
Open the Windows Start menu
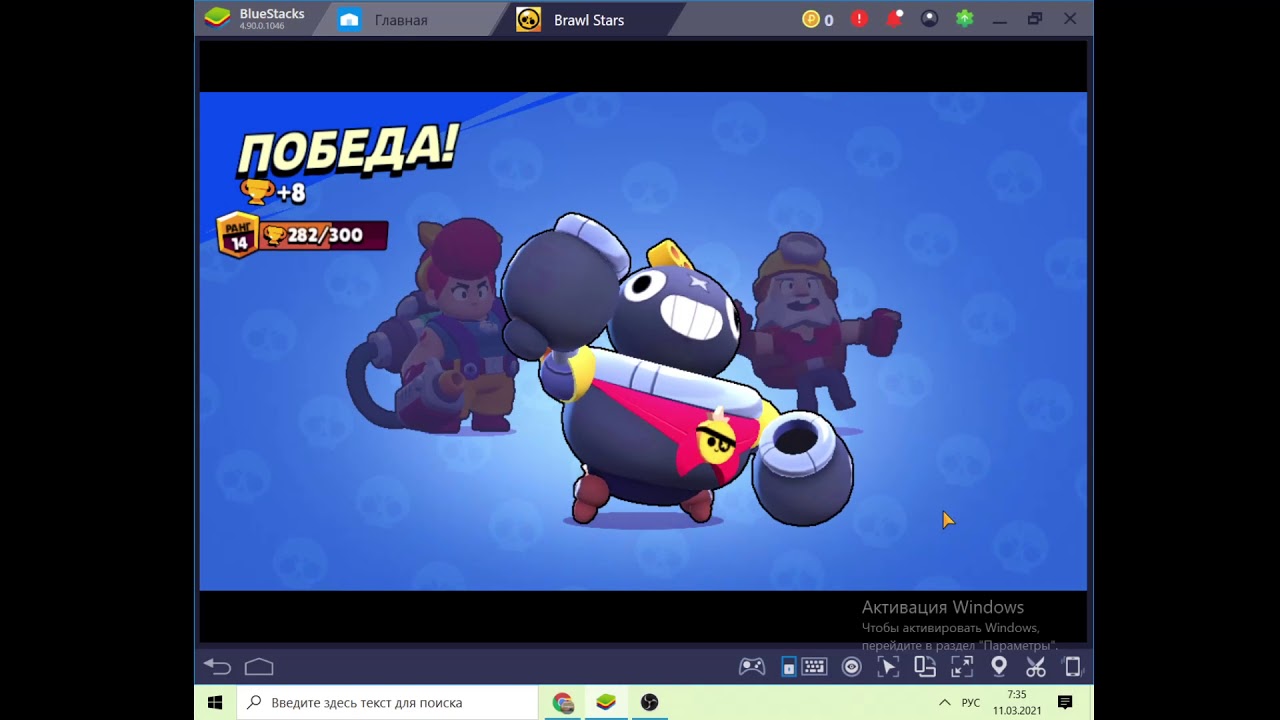point(215,702)
